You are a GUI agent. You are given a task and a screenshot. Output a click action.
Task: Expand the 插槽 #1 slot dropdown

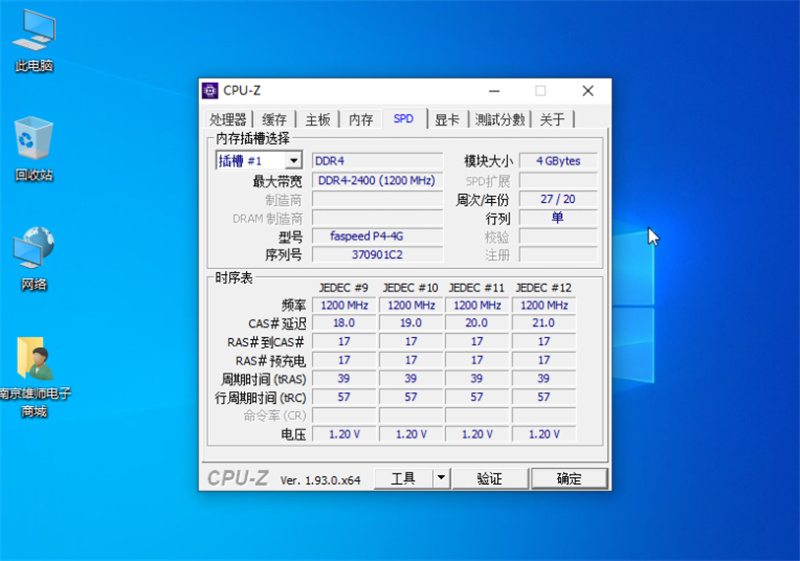pos(293,161)
